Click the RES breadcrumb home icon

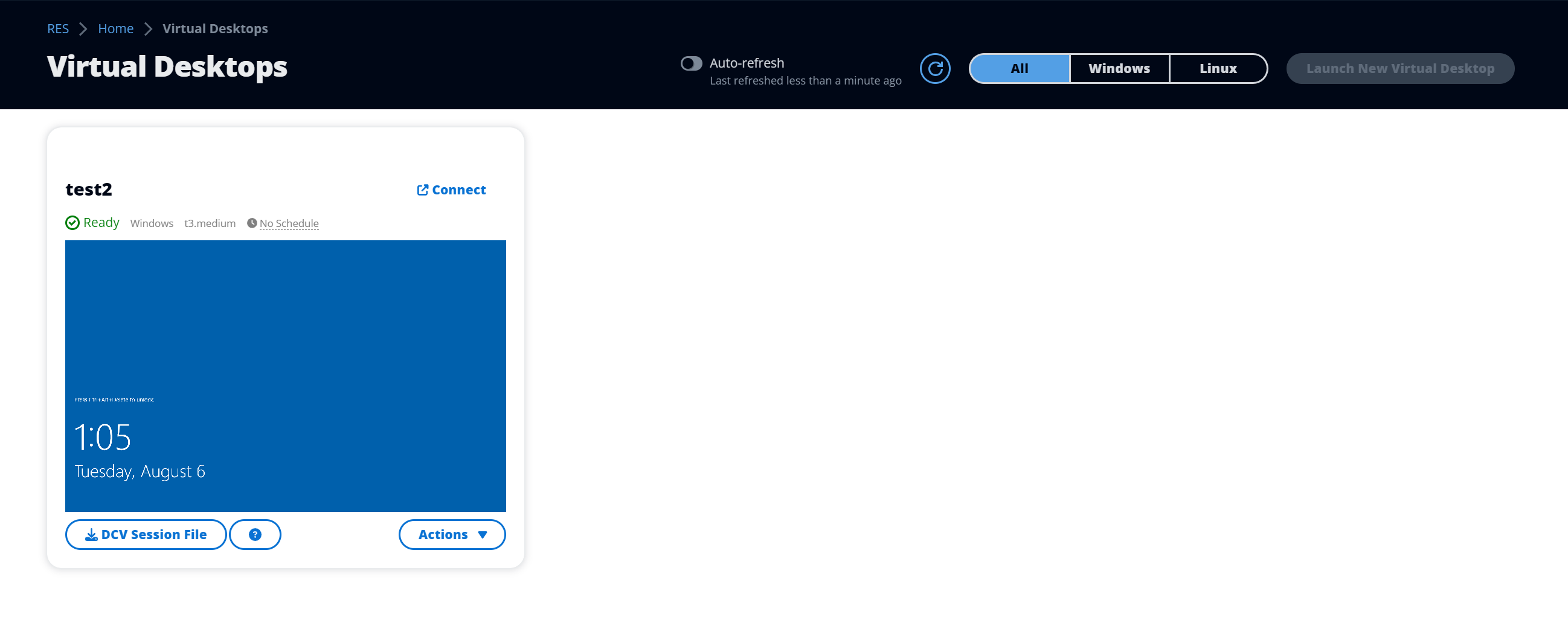(58, 28)
